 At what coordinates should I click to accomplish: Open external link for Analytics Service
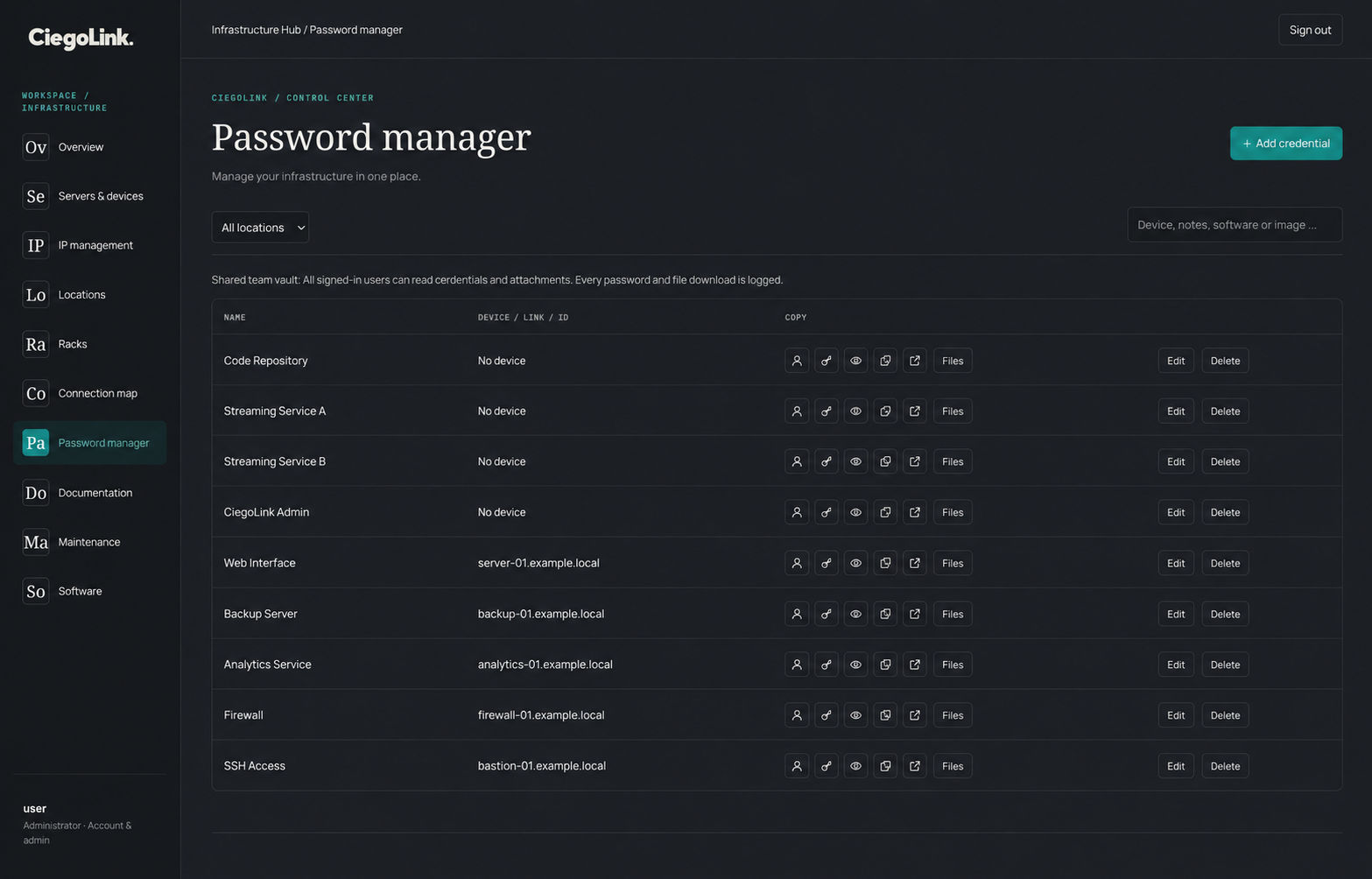click(x=915, y=665)
